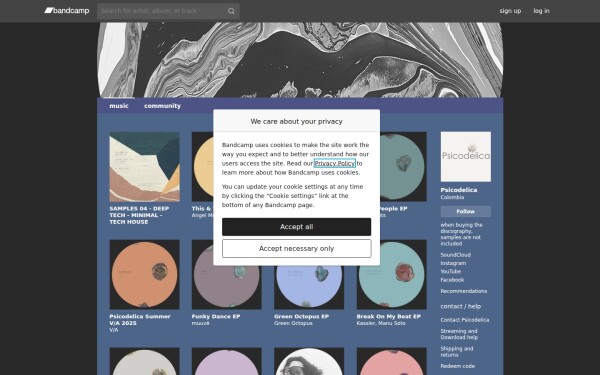Open Funky Dance EP title link
600x375 pixels.
pyautogui.click(x=216, y=316)
